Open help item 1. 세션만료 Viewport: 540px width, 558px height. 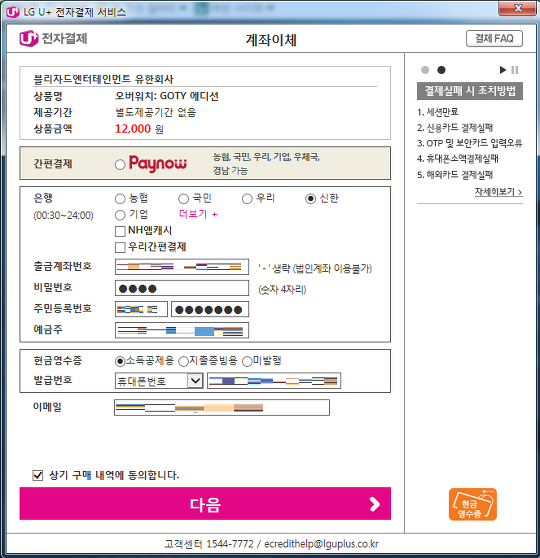pos(437,112)
